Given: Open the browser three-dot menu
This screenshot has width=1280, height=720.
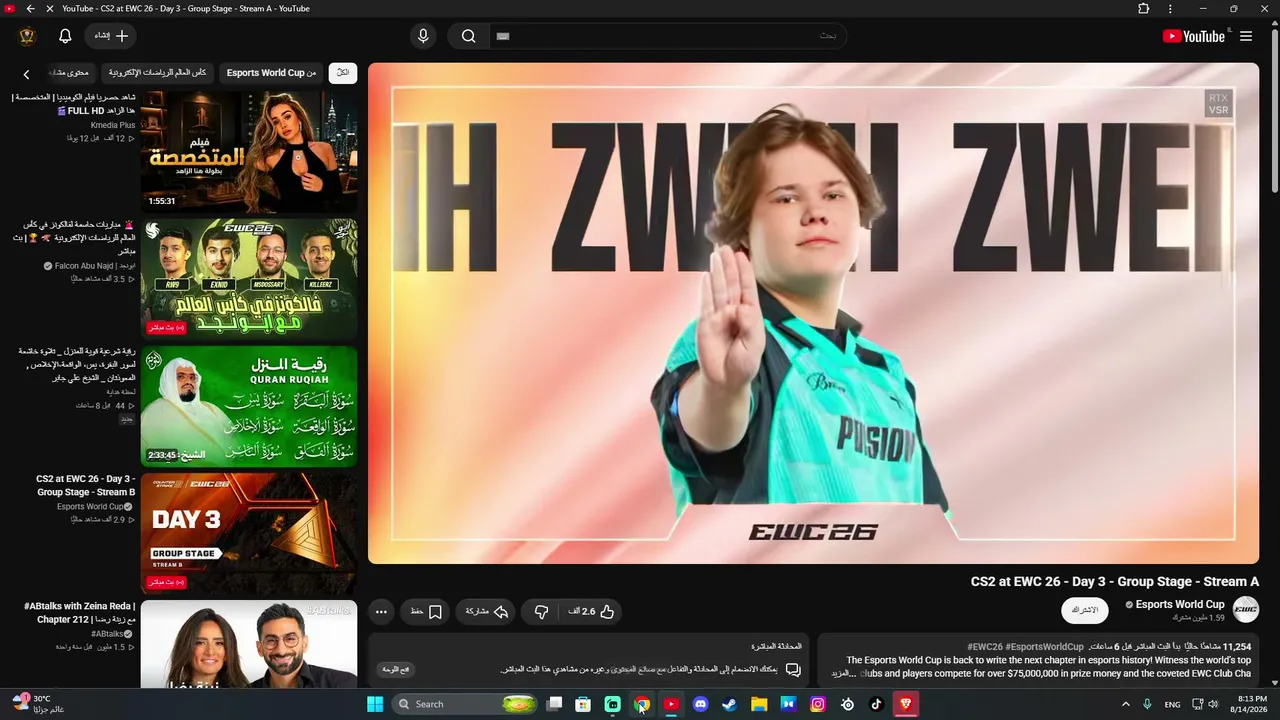Looking at the screenshot, I should click(x=1170, y=8).
